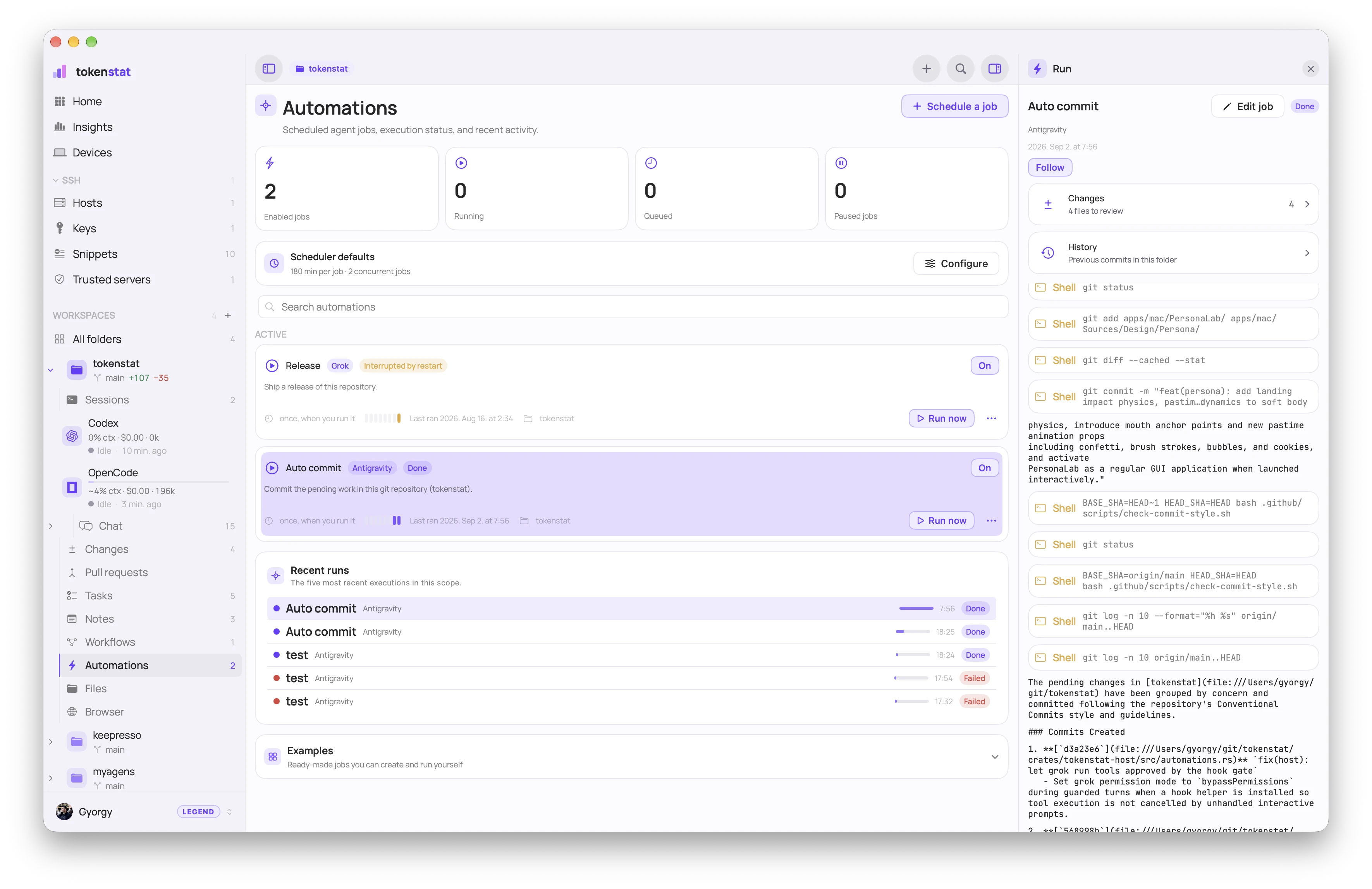Click the tokenstat breadcrumb tag
This screenshot has width=1372, height=889.
click(x=322, y=69)
